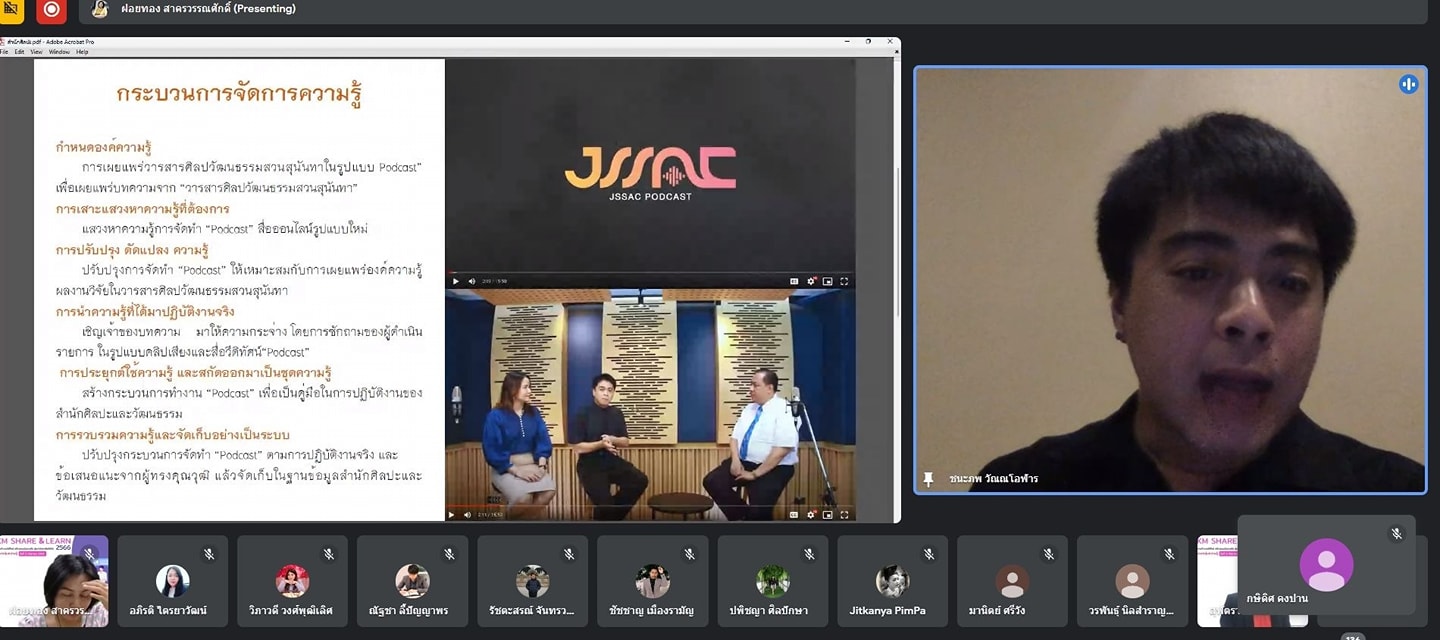Toggle miniplayer on the lower studio video
Viewport: 1440px width, 640px height.
click(x=827, y=515)
